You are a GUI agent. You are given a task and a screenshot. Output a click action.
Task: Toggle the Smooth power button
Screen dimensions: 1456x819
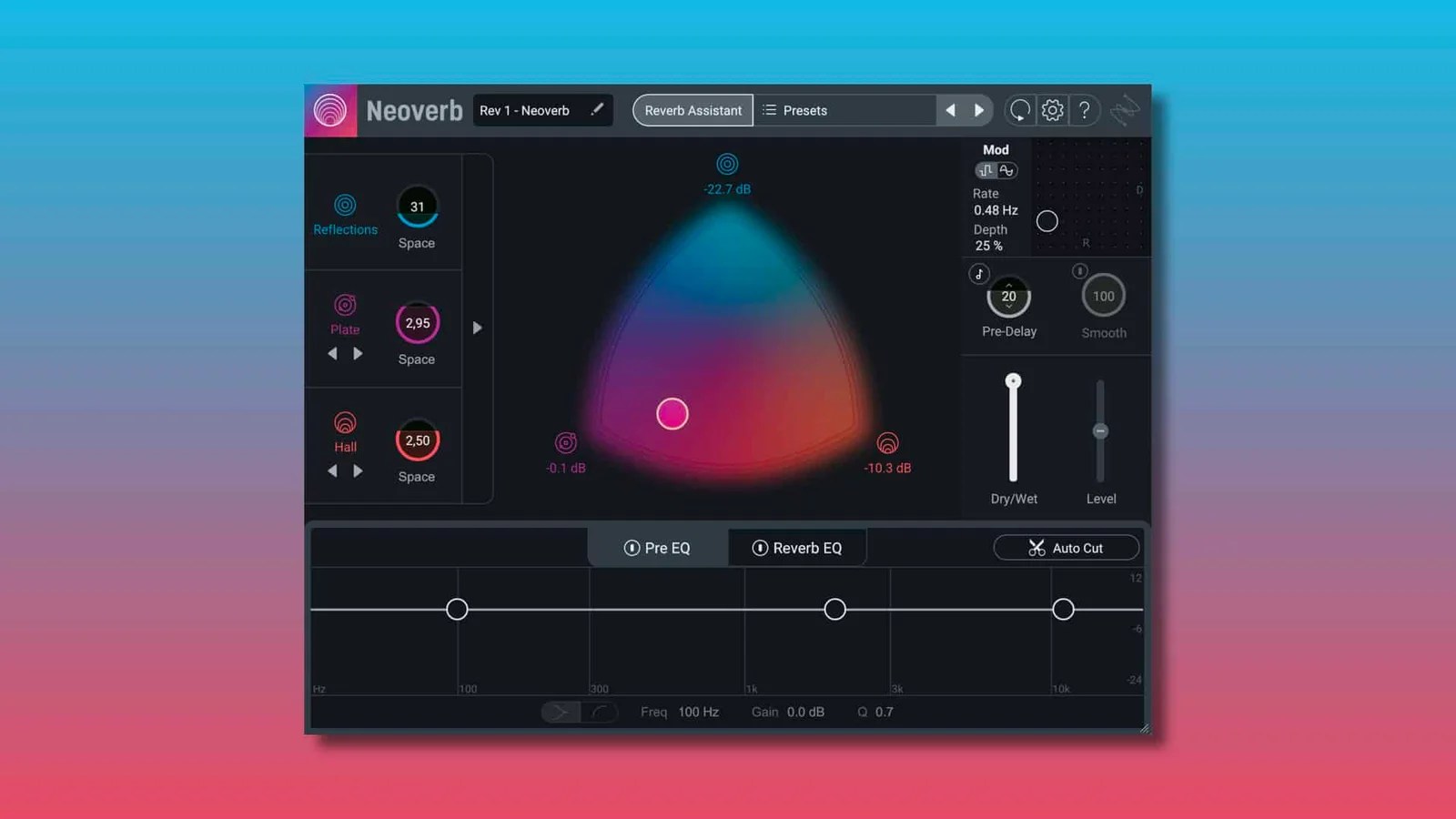(1079, 271)
